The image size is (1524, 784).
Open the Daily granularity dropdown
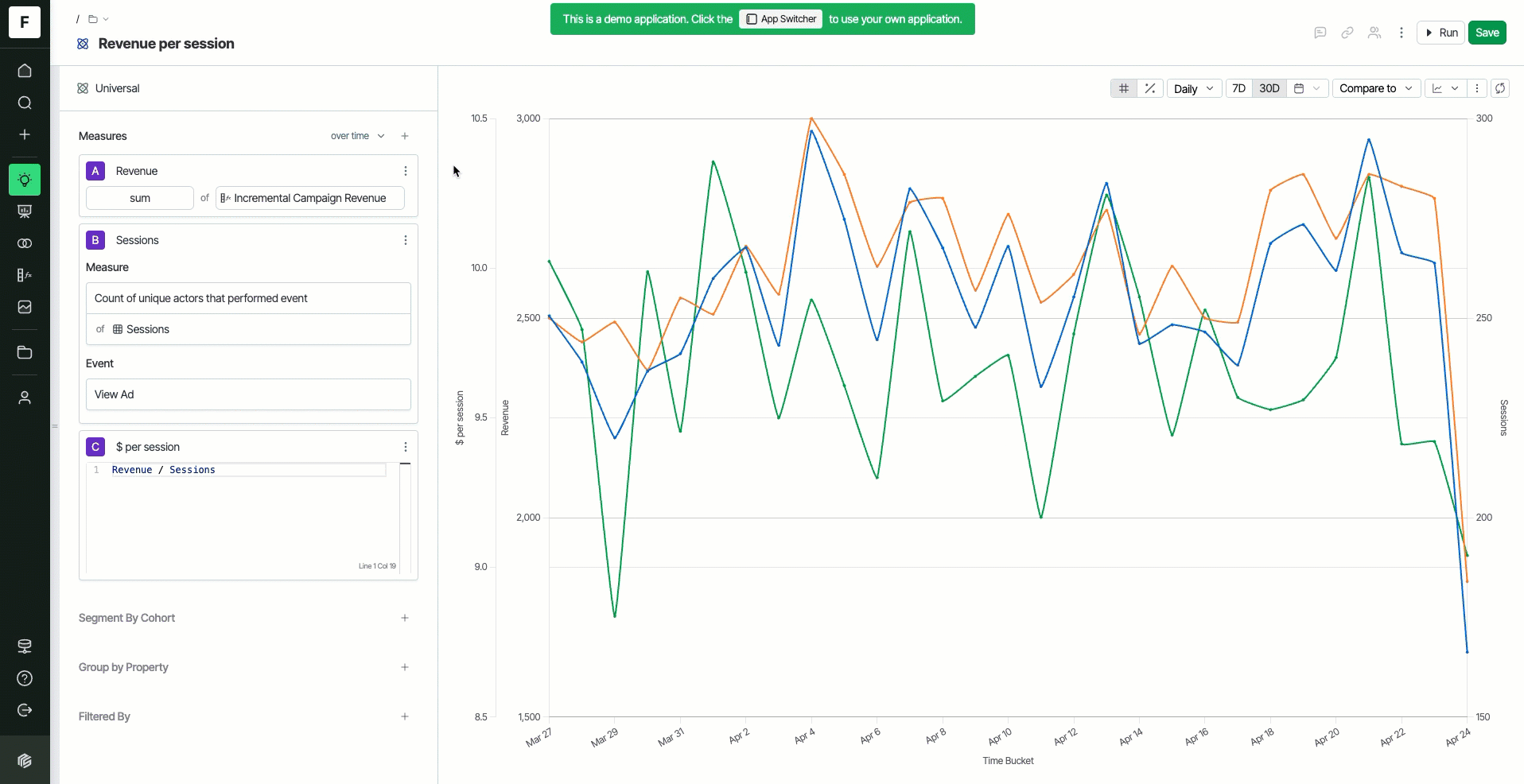1194,88
